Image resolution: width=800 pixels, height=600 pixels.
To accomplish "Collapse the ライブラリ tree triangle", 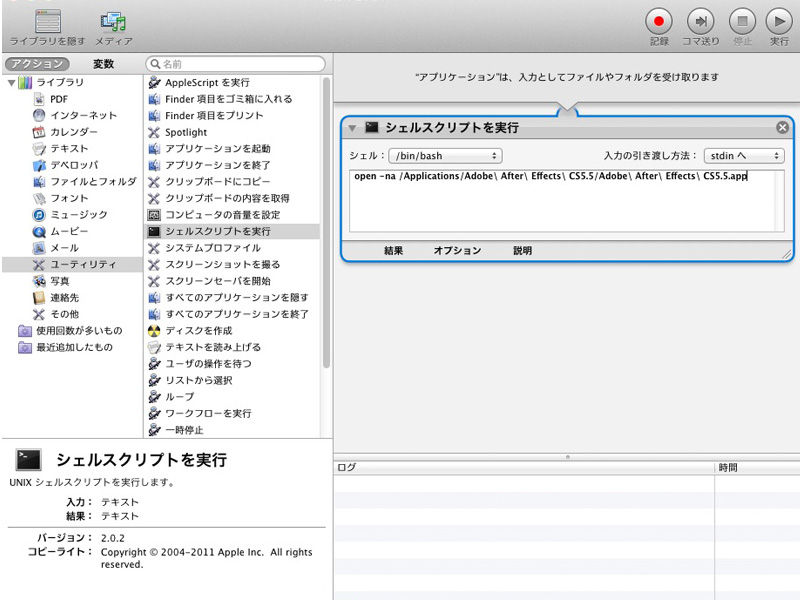I will [x=11, y=82].
